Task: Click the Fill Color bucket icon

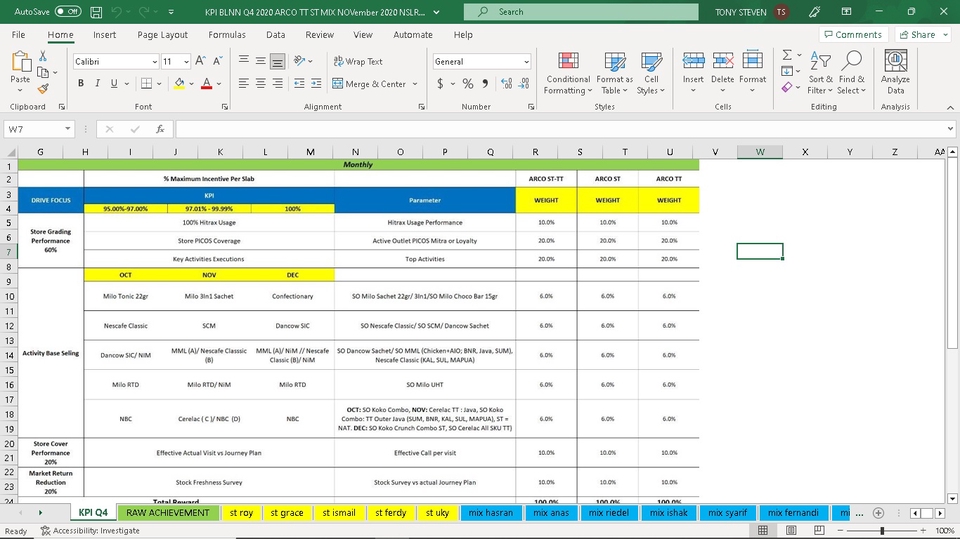Action: [179, 83]
